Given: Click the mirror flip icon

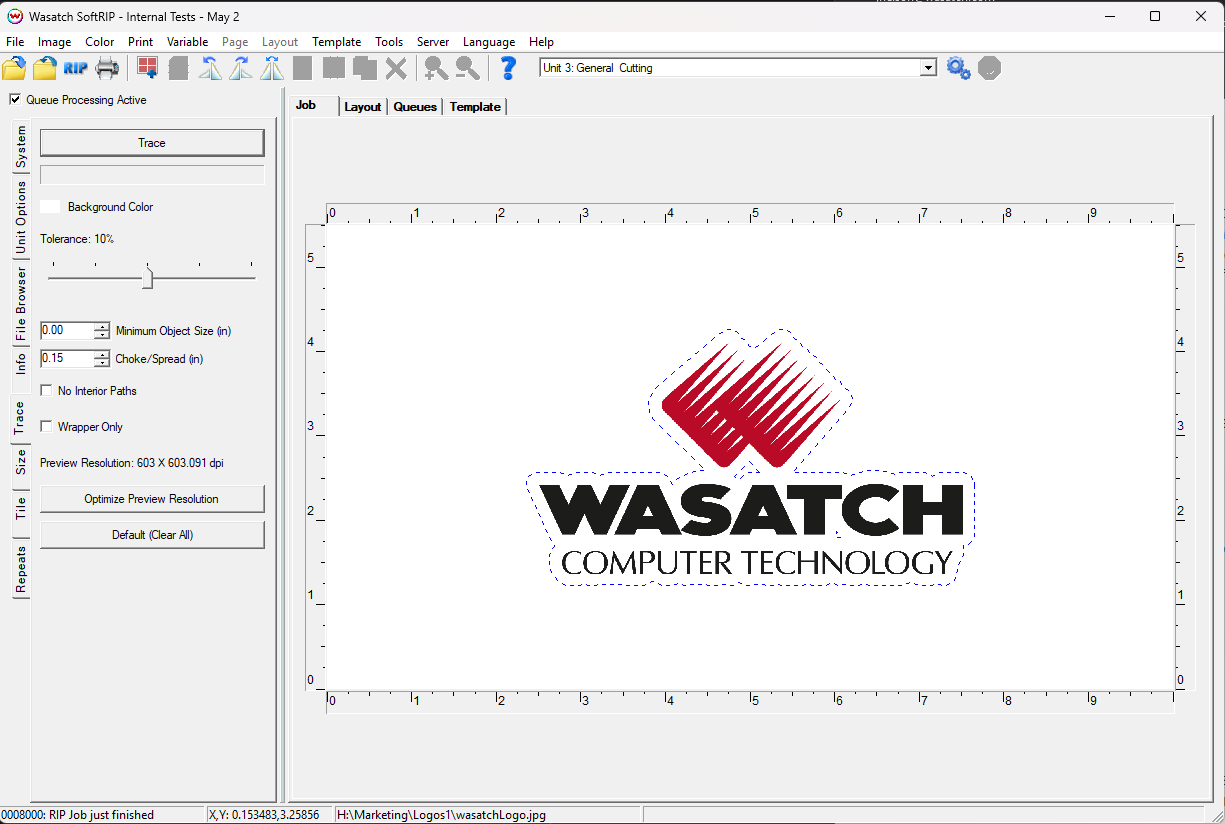Looking at the screenshot, I should 272,68.
